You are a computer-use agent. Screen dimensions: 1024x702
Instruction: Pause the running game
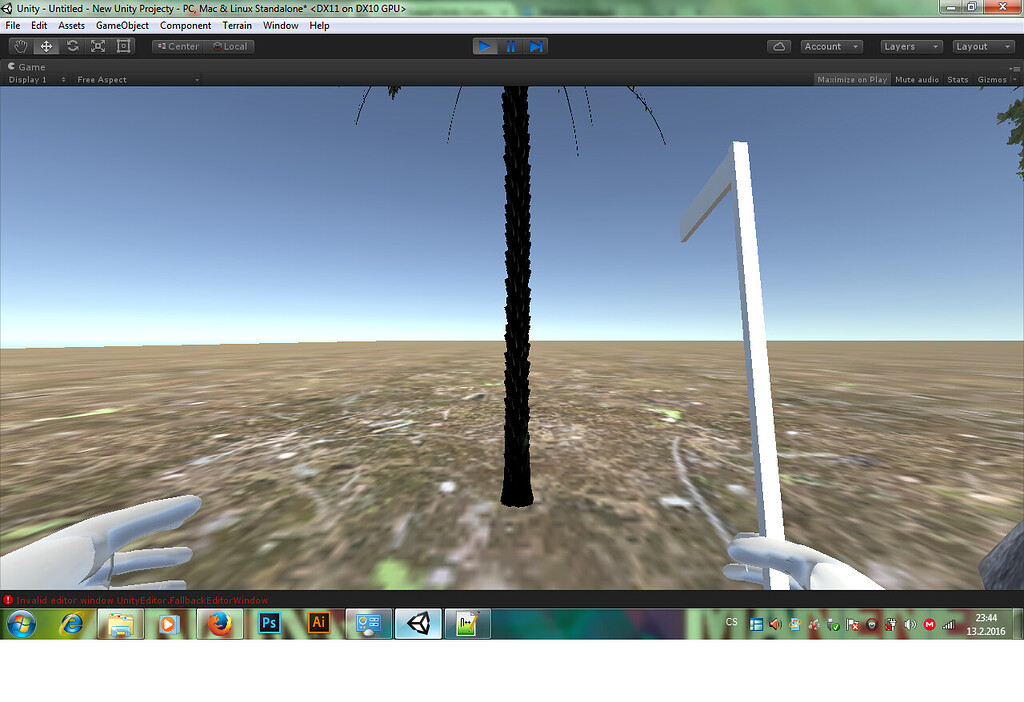pos(511,46)
